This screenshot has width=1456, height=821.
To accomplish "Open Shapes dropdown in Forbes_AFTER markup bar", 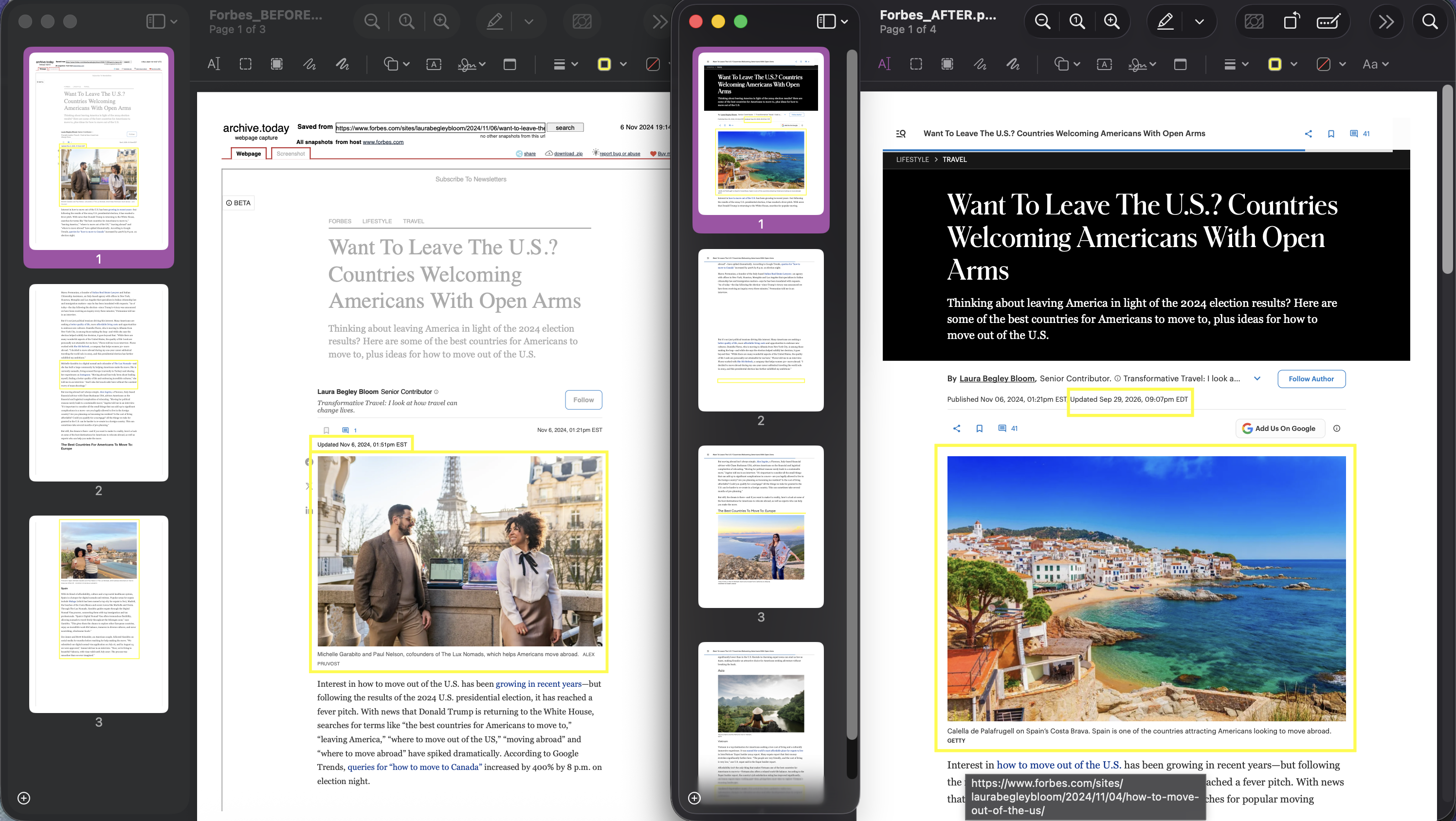I will (1067, 64).
